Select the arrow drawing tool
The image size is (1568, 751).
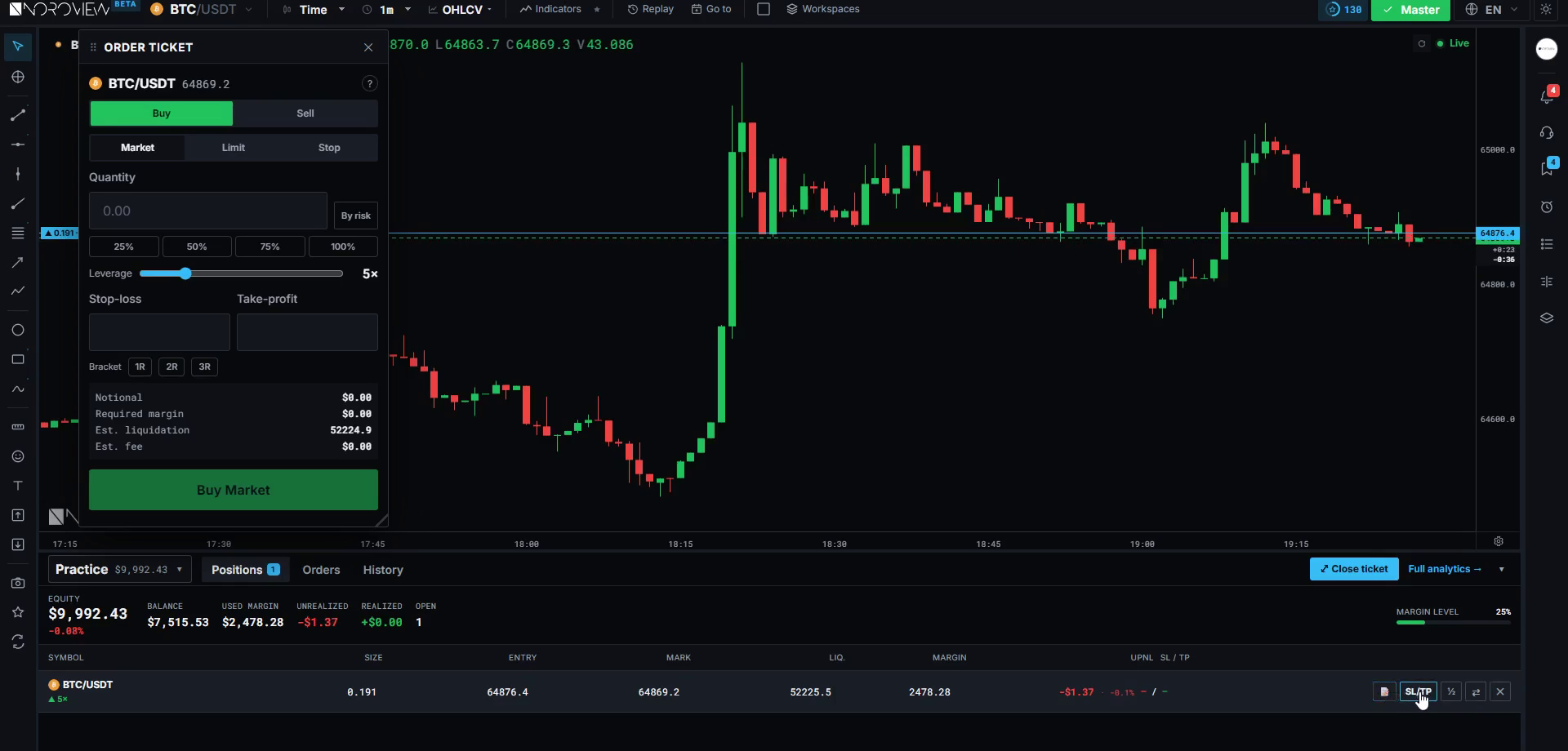[18, 262]
